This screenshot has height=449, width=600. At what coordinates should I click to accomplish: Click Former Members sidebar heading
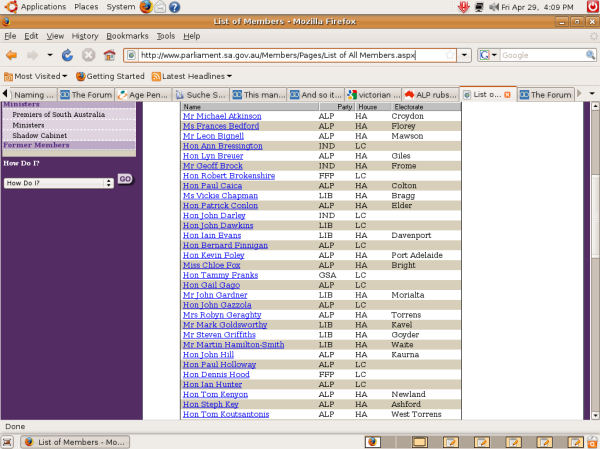(x=36, y=145)
